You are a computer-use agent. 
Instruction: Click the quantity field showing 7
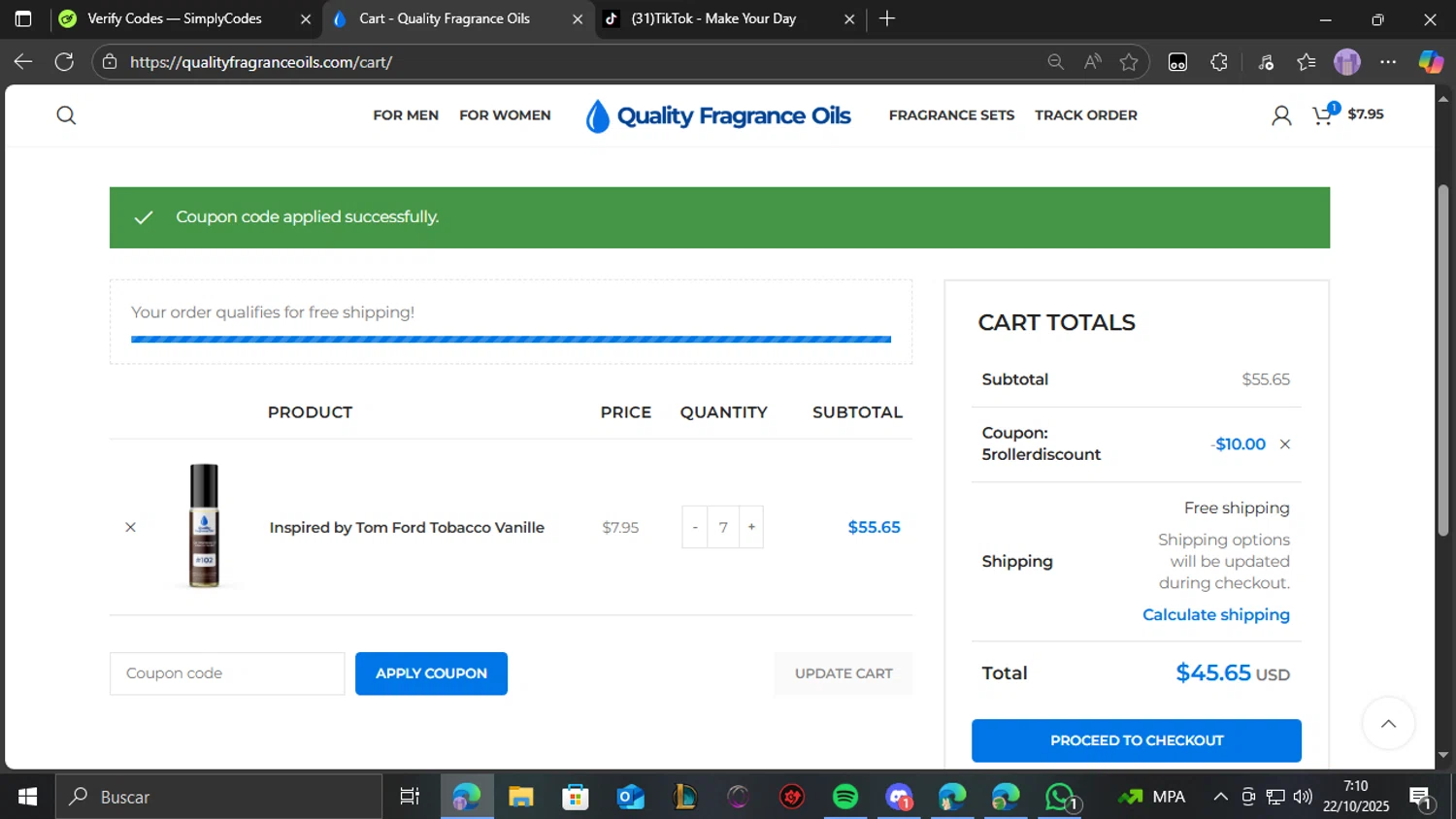tap(723, 527)
